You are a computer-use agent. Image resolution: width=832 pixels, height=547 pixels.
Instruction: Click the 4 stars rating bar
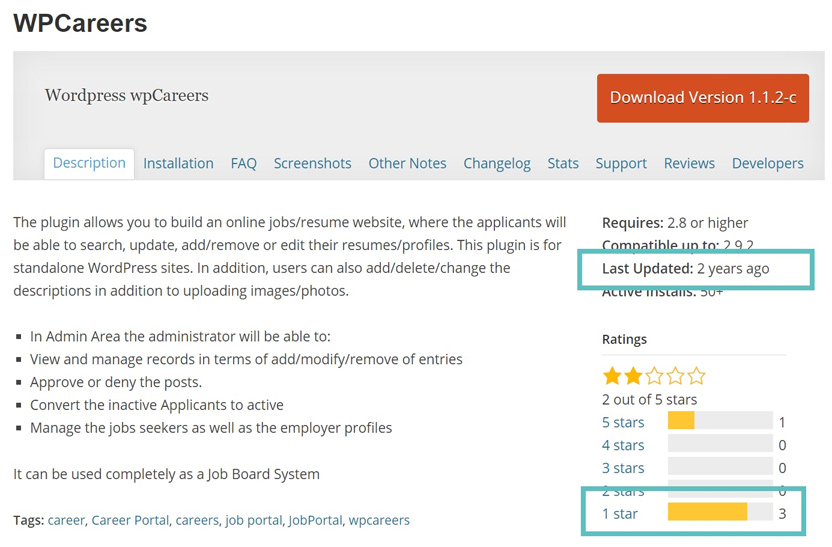coord(720,444)
